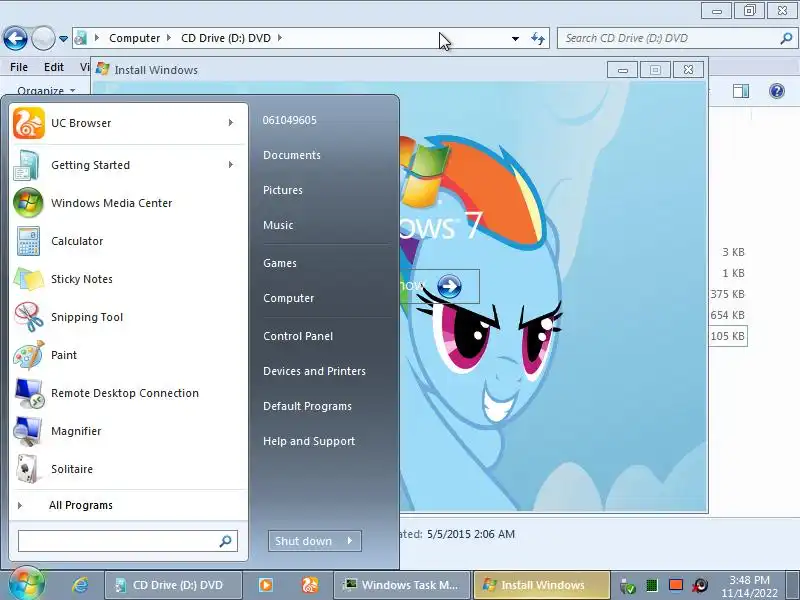Image resolution: width=800 pixels, height=600 pixels.
Task: Toggle the Explorer preview pane icon
Action: 740,91
